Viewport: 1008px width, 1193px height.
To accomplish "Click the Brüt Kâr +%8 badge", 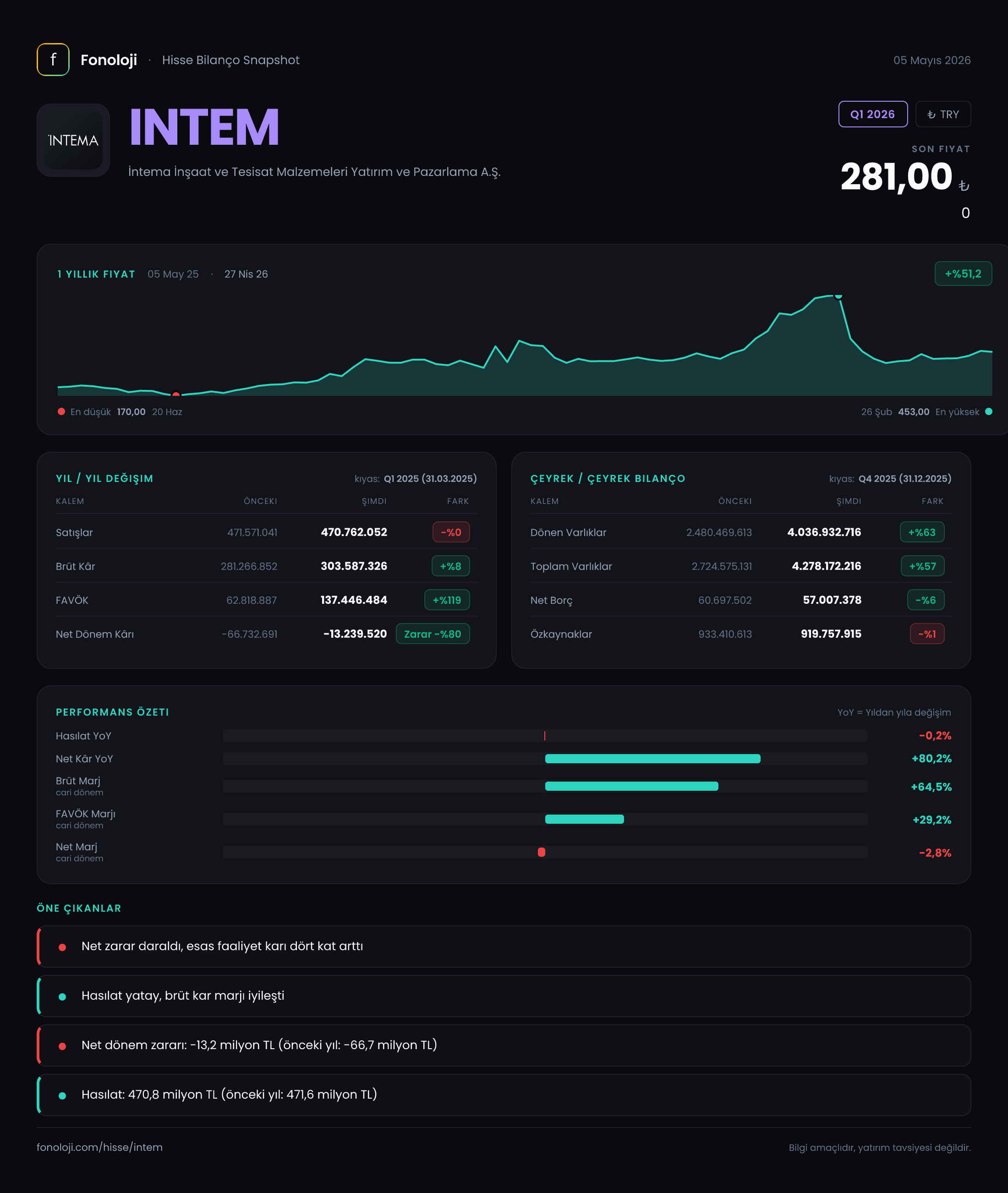I will (450, 566).
